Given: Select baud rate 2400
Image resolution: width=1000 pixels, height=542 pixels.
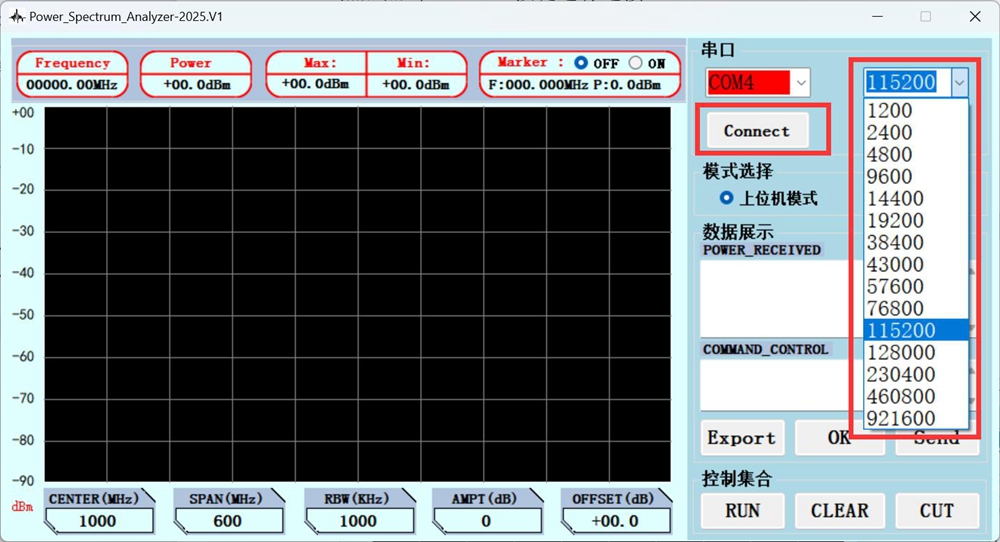Looking at the screenshot, I should click(x=916, y=132).
